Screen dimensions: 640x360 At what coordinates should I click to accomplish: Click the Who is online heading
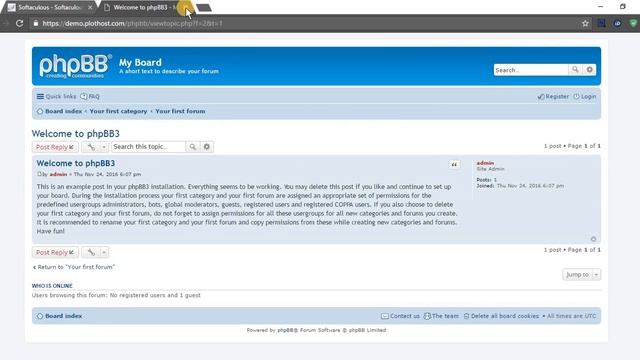click(x=52, y=286)
